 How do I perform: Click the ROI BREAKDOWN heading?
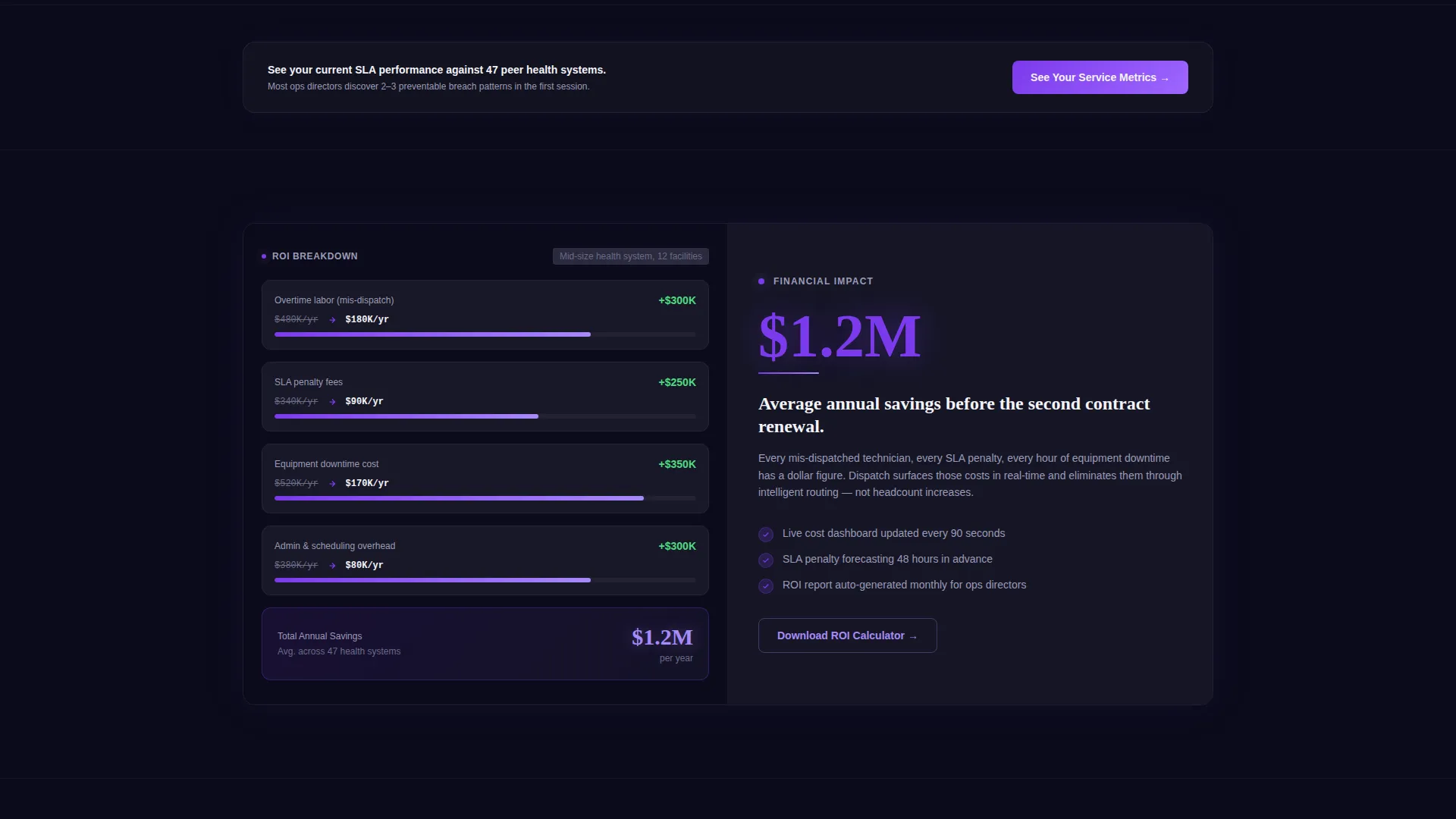tap(315, 256)
